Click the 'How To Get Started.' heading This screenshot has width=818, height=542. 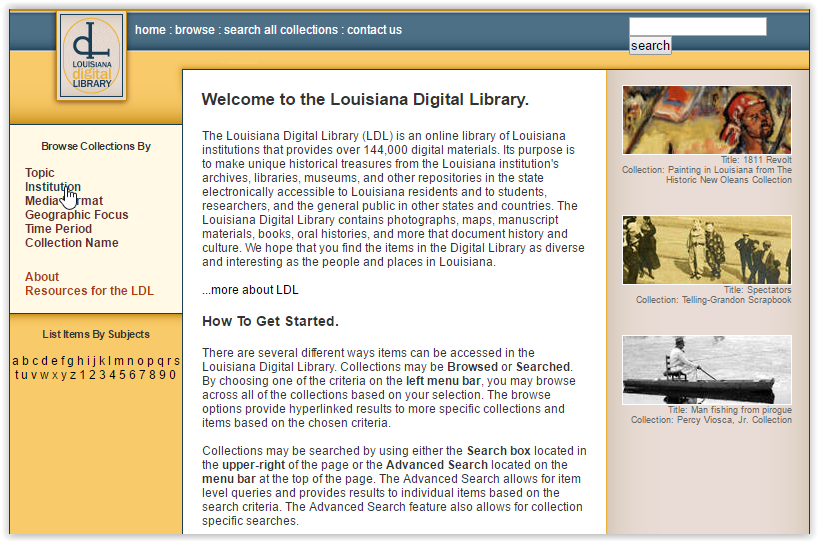[270, 321]
